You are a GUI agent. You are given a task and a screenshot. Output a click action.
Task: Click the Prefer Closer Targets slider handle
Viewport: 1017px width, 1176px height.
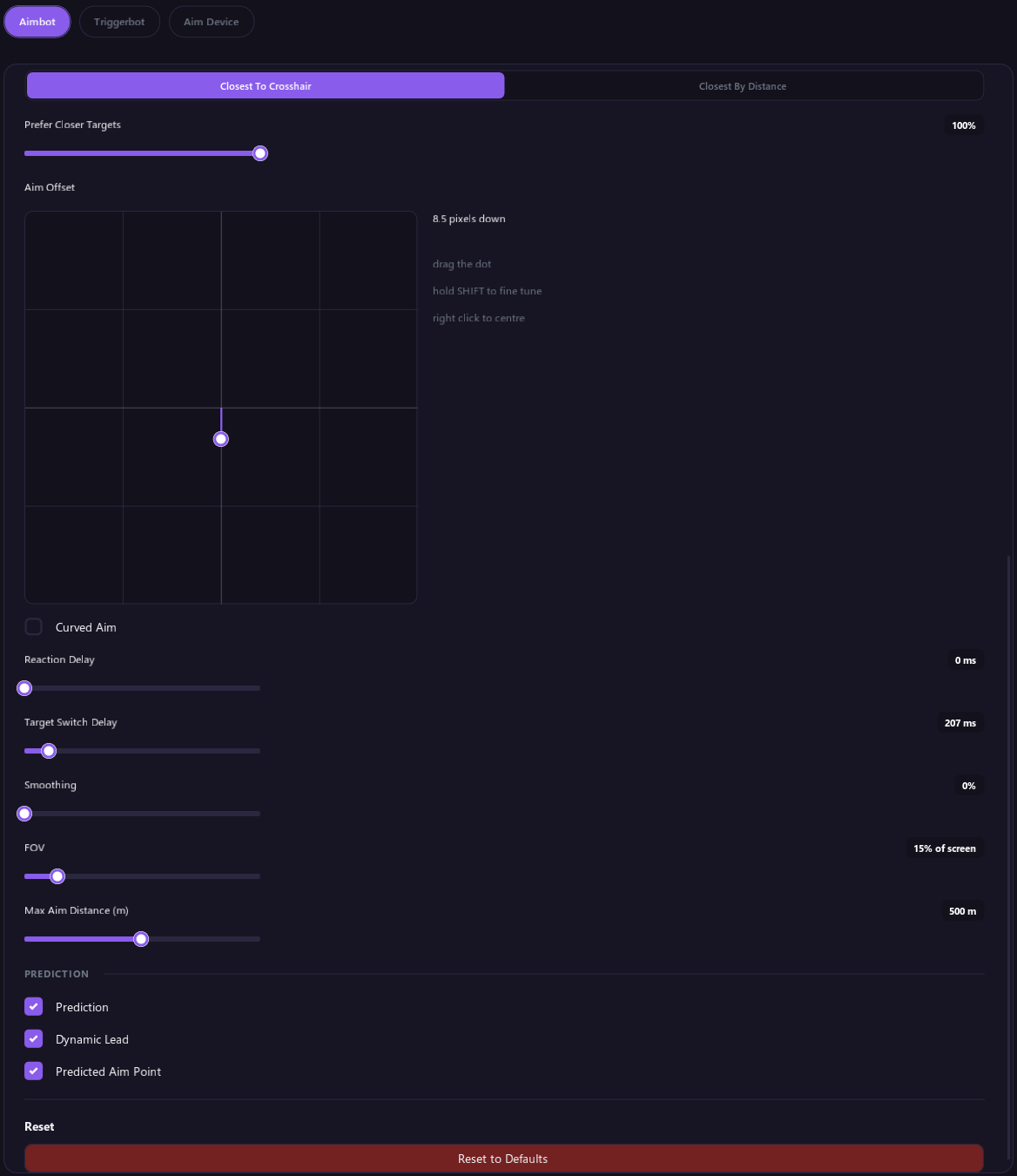[x=260, y=153]
